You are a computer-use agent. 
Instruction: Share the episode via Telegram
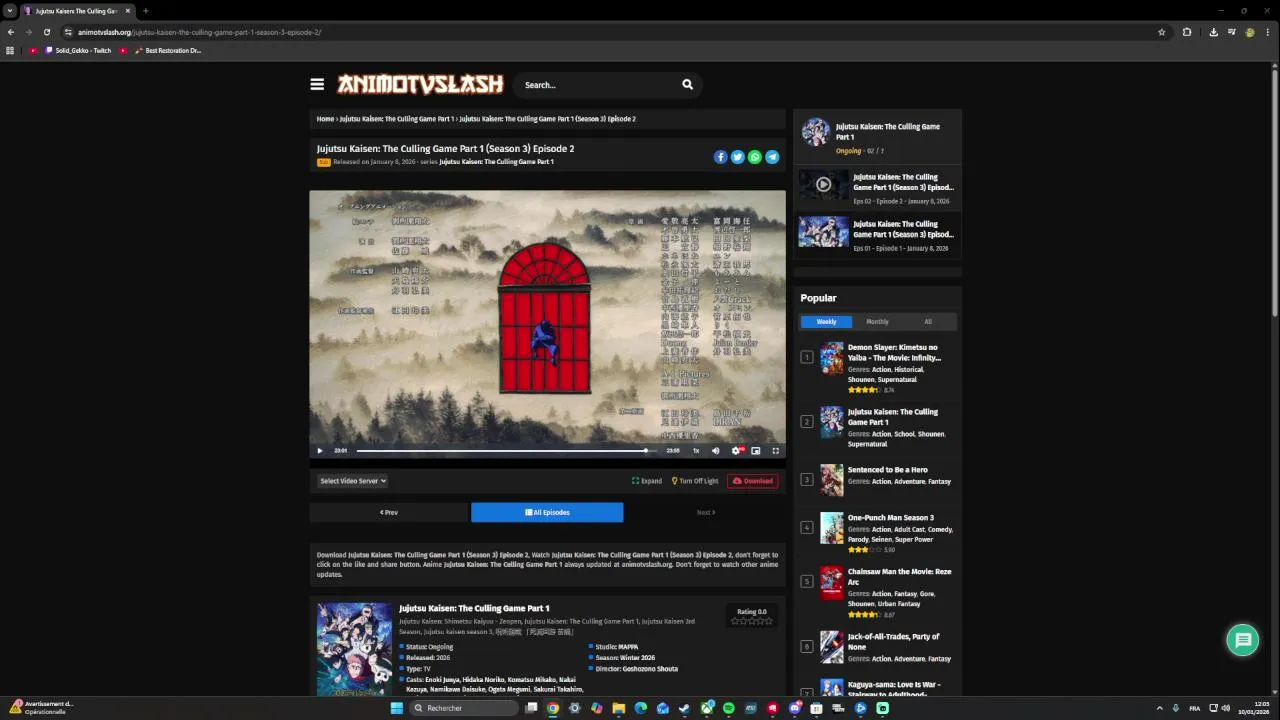pos(772,157)
